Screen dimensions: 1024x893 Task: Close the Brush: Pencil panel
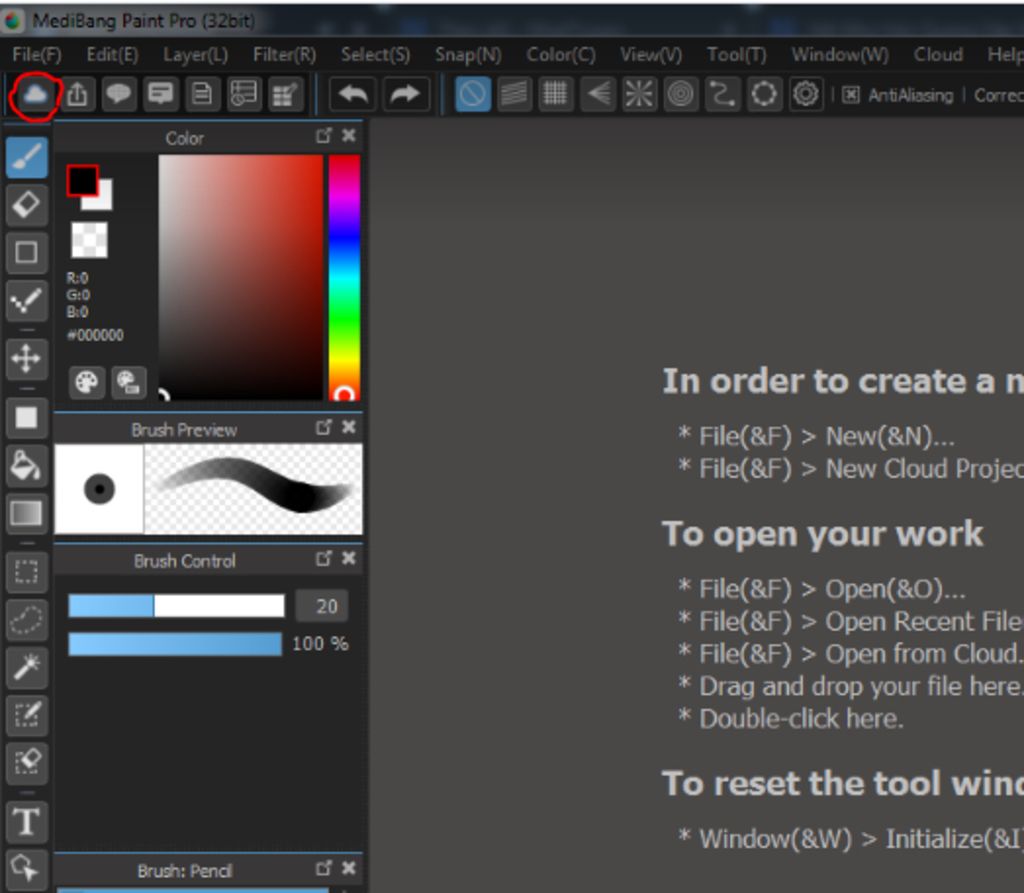[349, 868]
